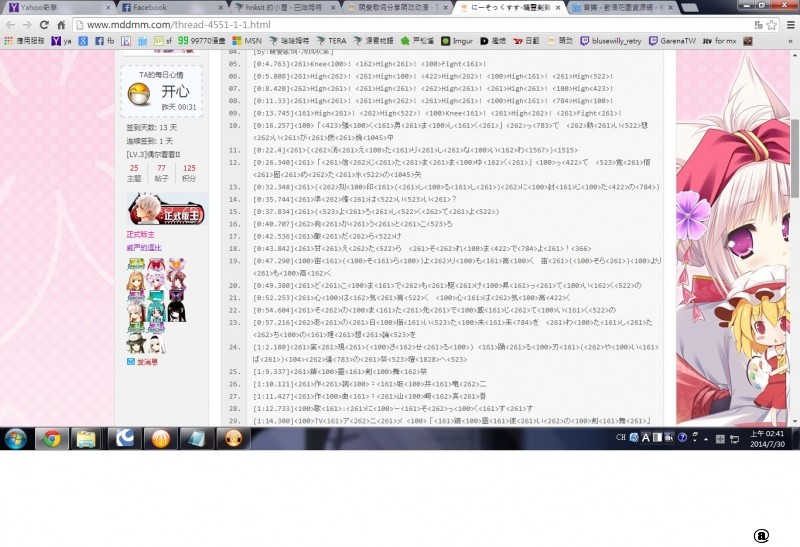The image size is (800, 547).
Task: Open Chrome from the taskbar
Action: tap(51, 439)
